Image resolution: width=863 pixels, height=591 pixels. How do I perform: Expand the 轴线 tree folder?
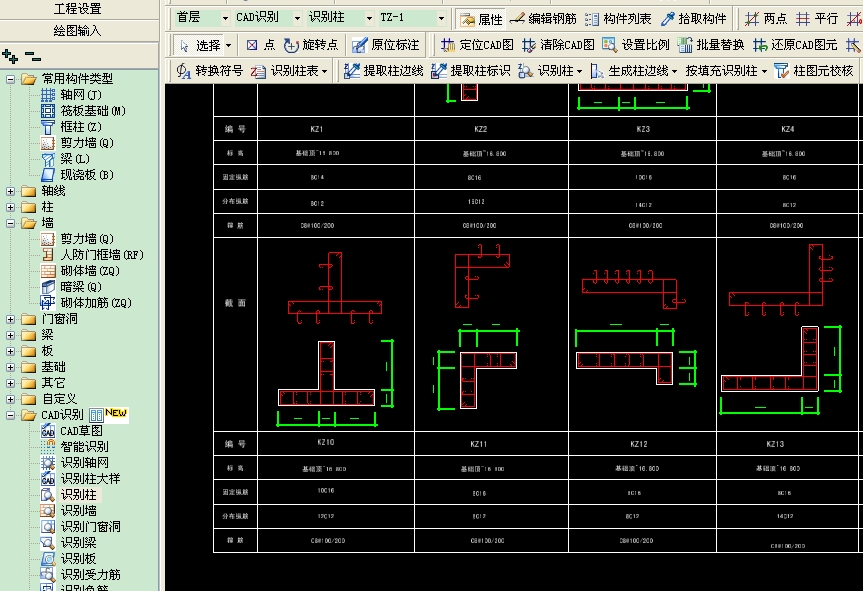coord(10,191)
